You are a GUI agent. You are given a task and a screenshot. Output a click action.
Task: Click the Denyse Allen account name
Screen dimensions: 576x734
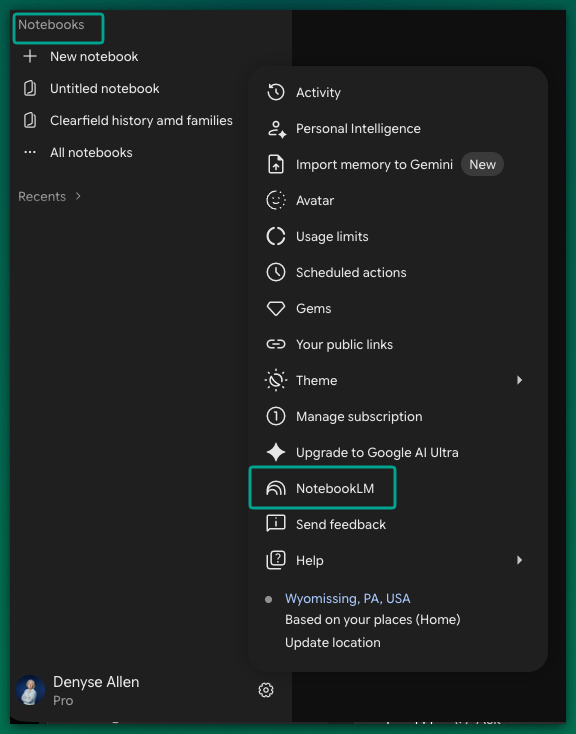point(96,682)
